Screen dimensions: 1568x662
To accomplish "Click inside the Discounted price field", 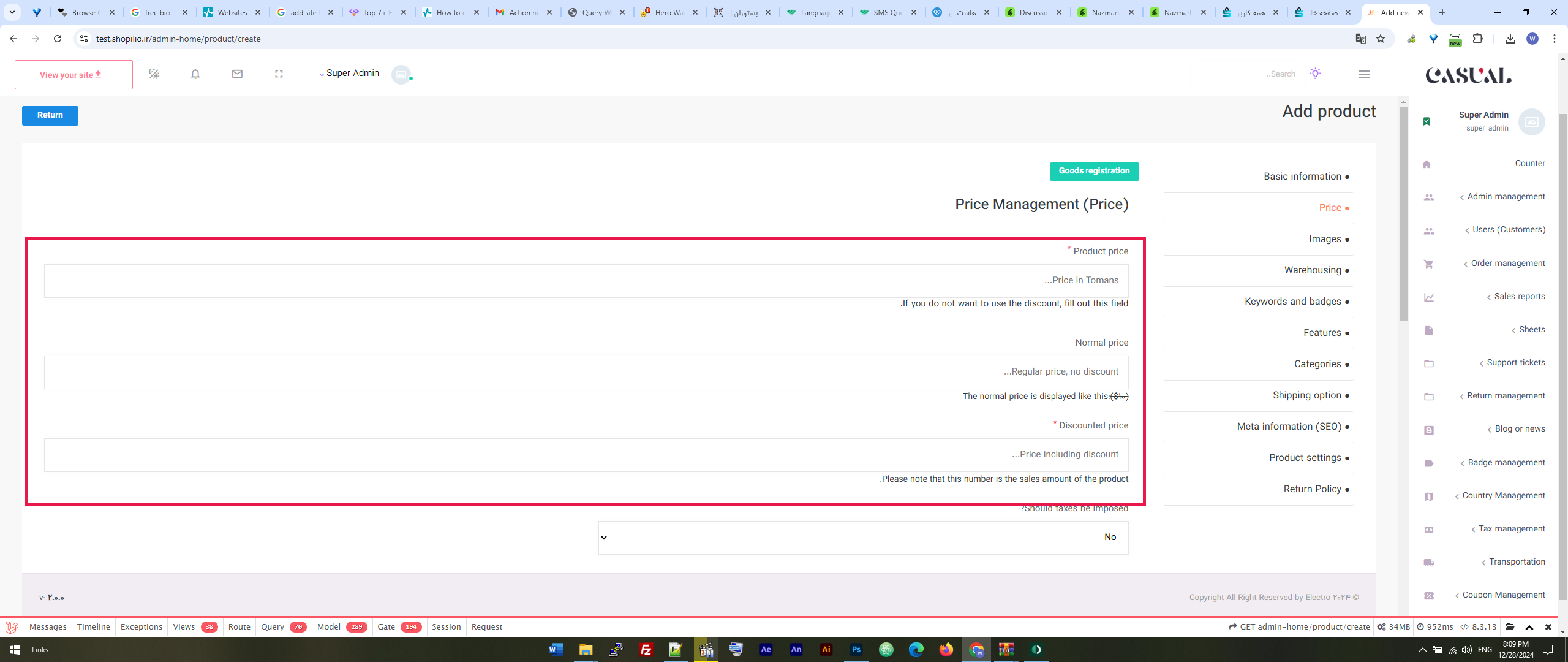I will (586, 455).
